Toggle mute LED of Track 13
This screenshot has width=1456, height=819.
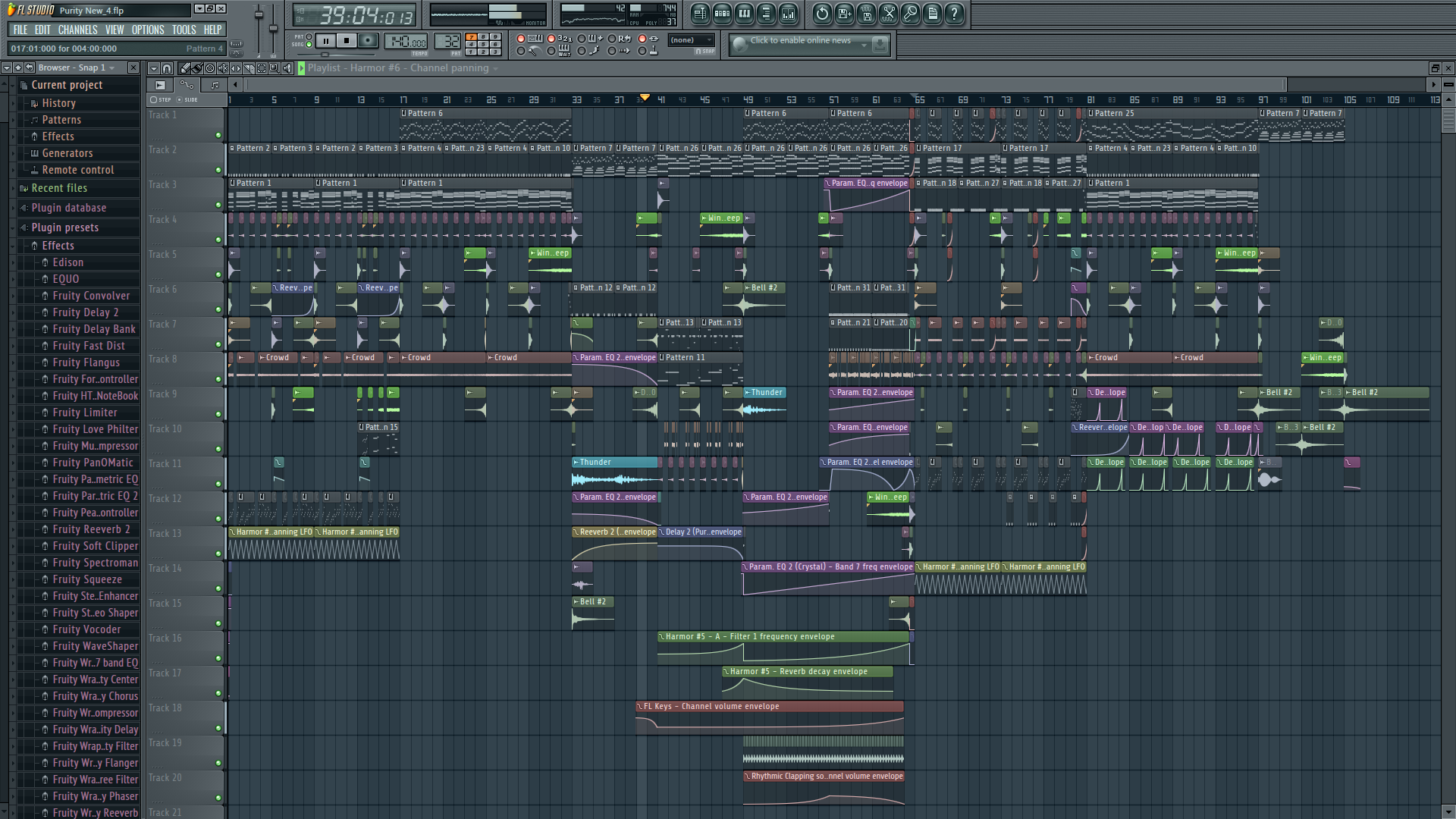(218, 554)
